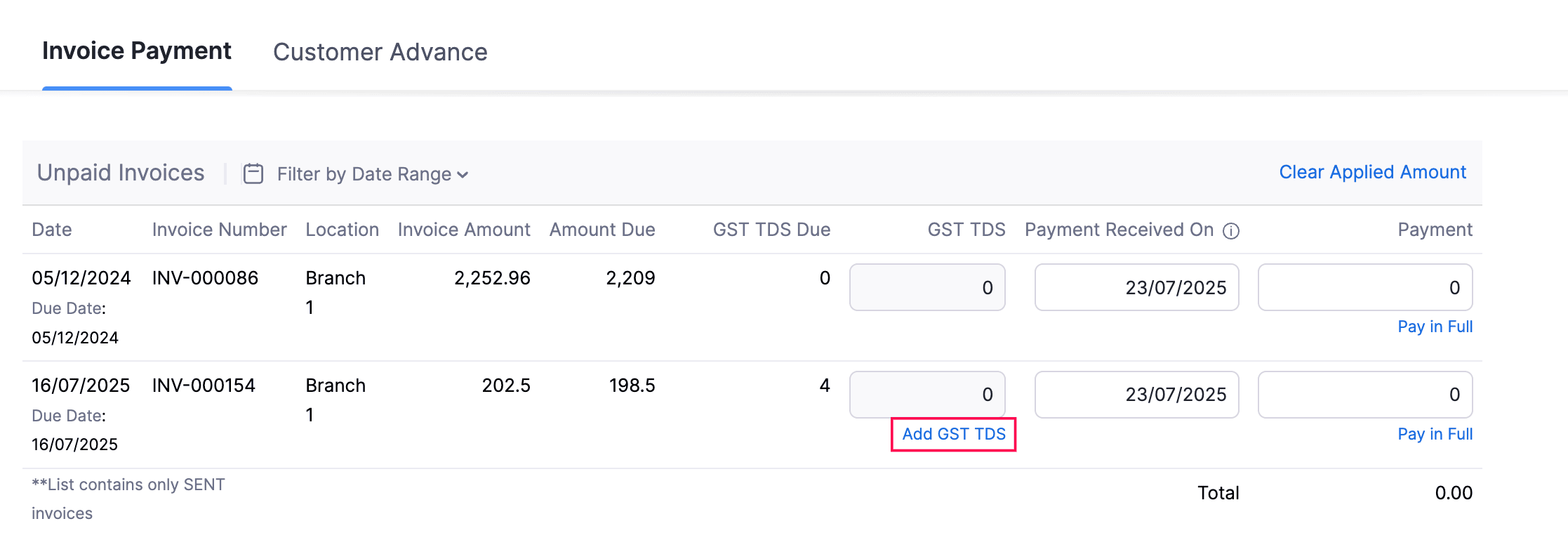The height and width of the screenshot is (559, 1568).
Task: Select the Invoice Payment tab
Action: pos(137,50)
